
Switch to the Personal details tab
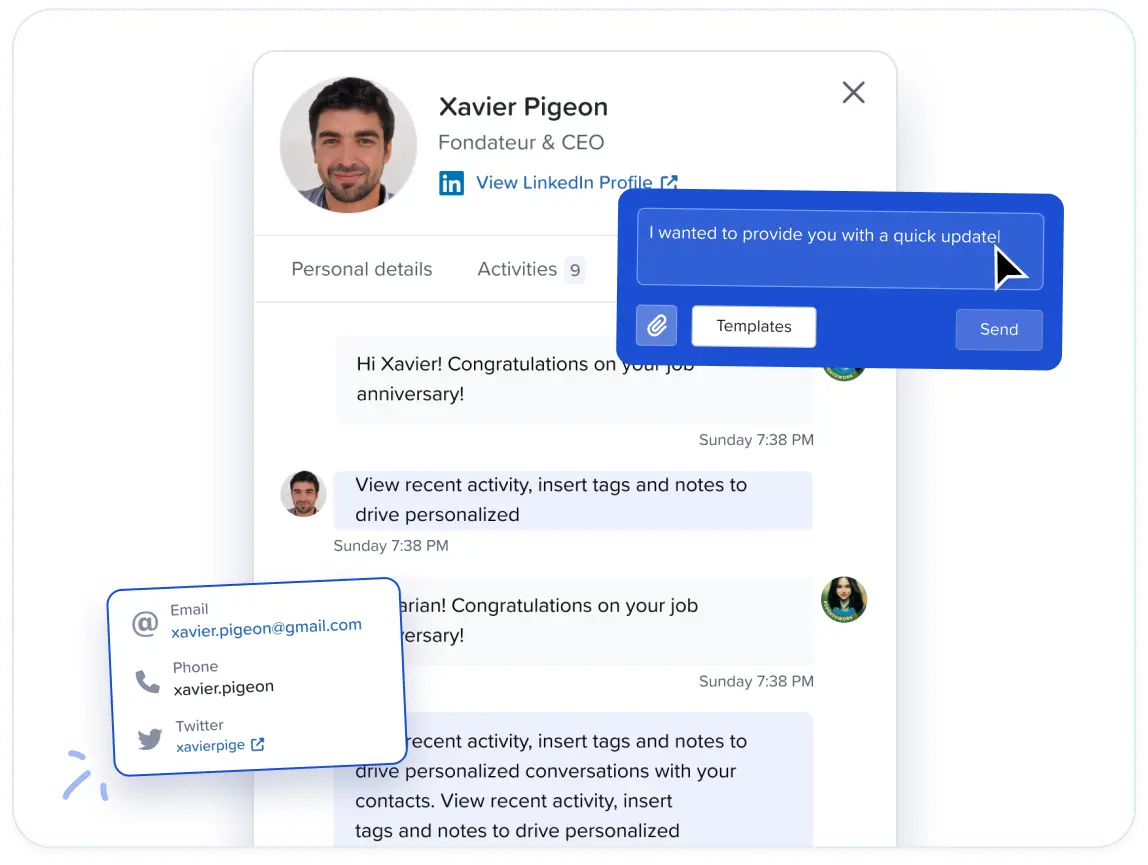(x=362, y=269)
